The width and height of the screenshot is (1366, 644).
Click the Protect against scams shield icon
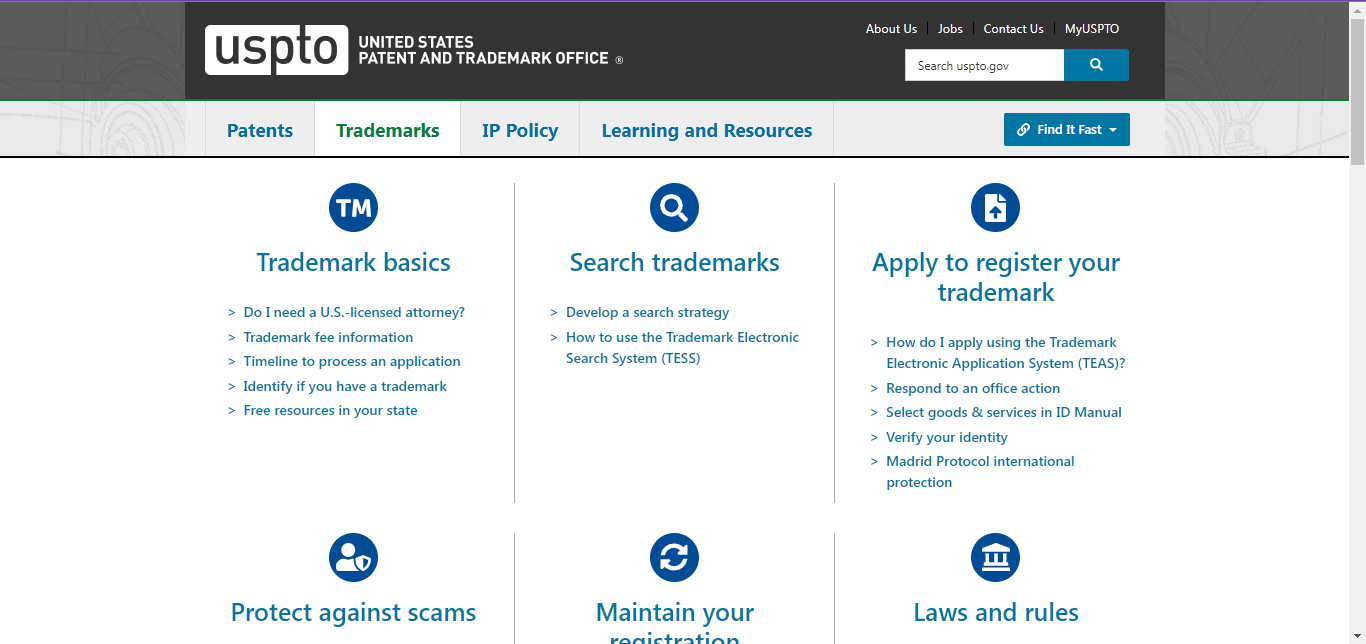click(353, 558)
